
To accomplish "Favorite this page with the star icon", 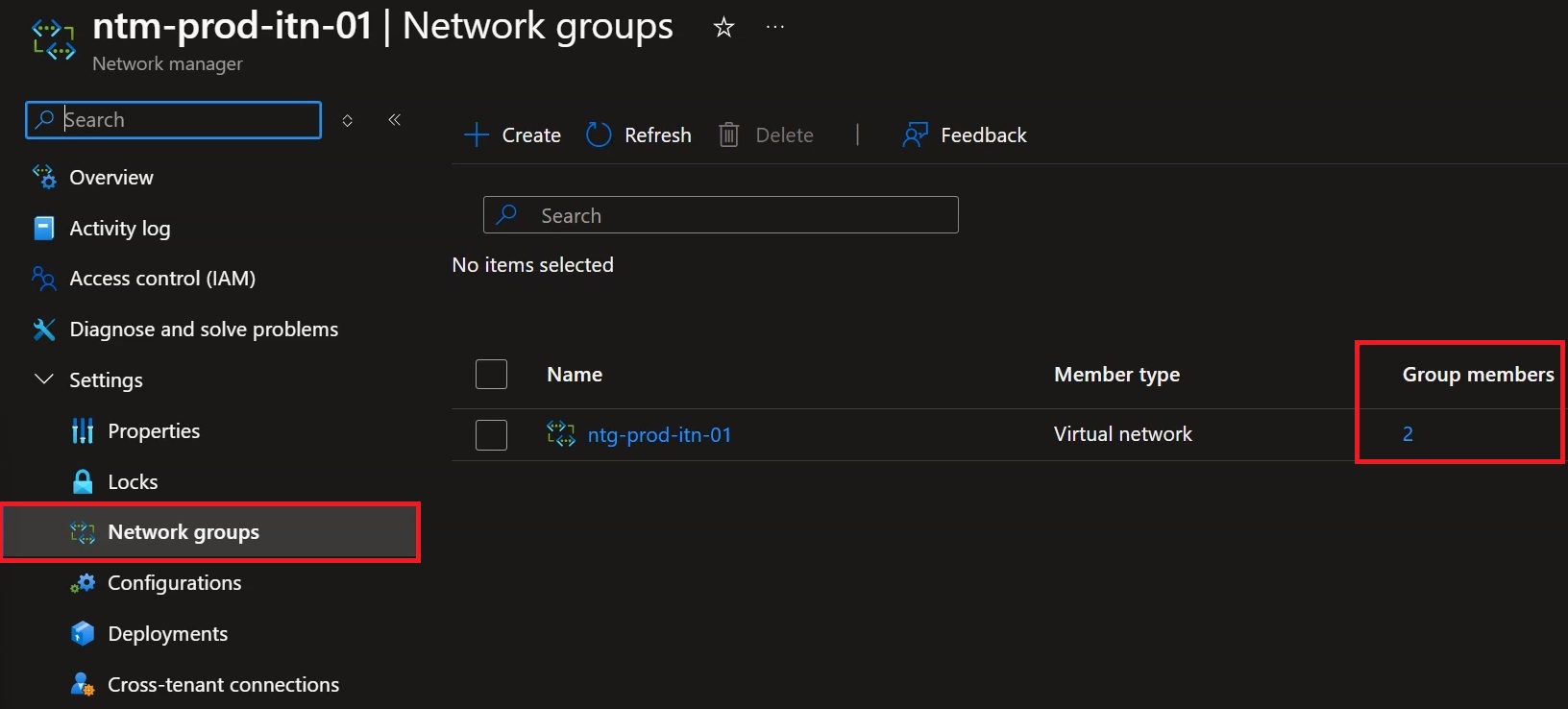I will point(723,28).
